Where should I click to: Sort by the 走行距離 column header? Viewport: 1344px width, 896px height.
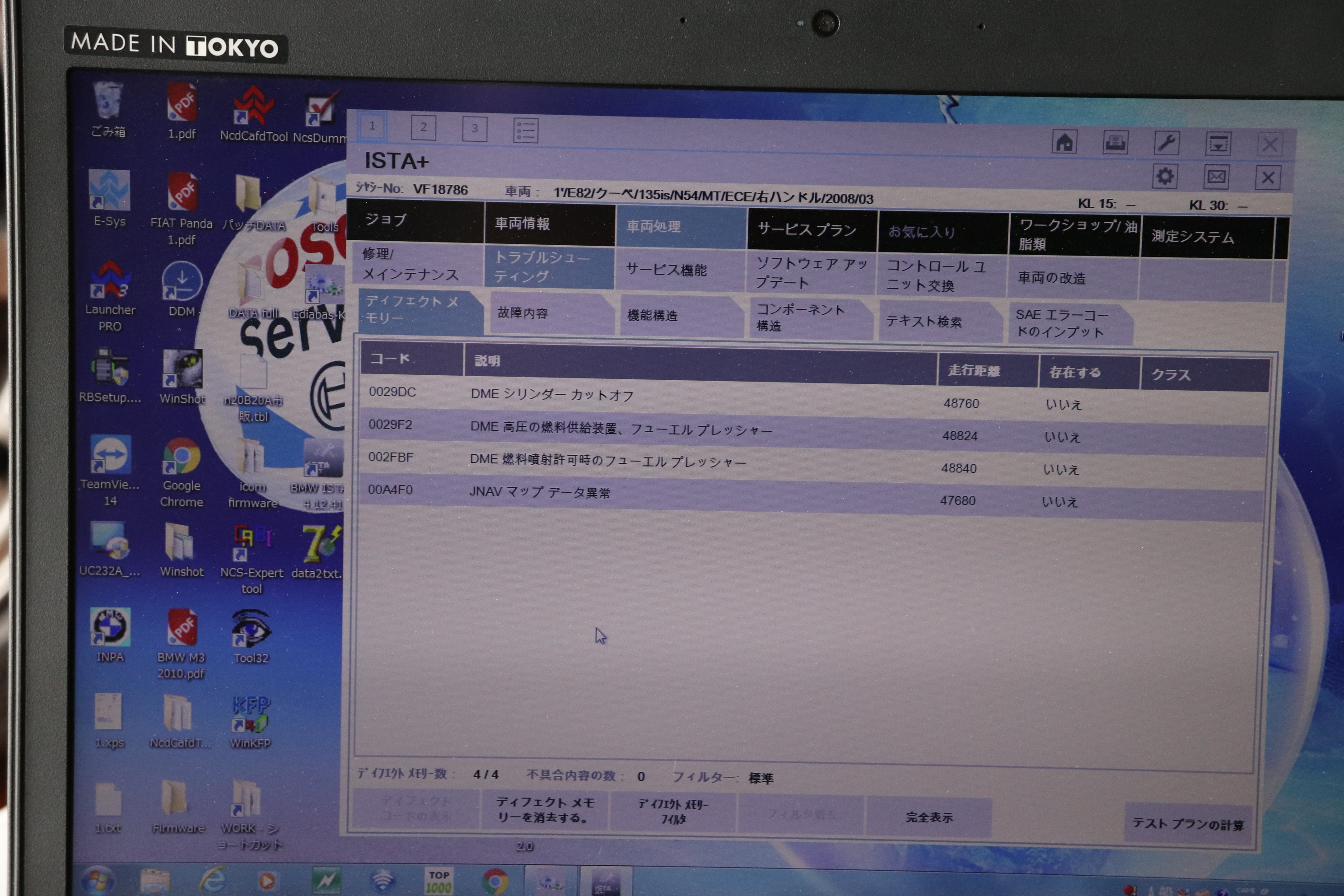click(988, 370)
